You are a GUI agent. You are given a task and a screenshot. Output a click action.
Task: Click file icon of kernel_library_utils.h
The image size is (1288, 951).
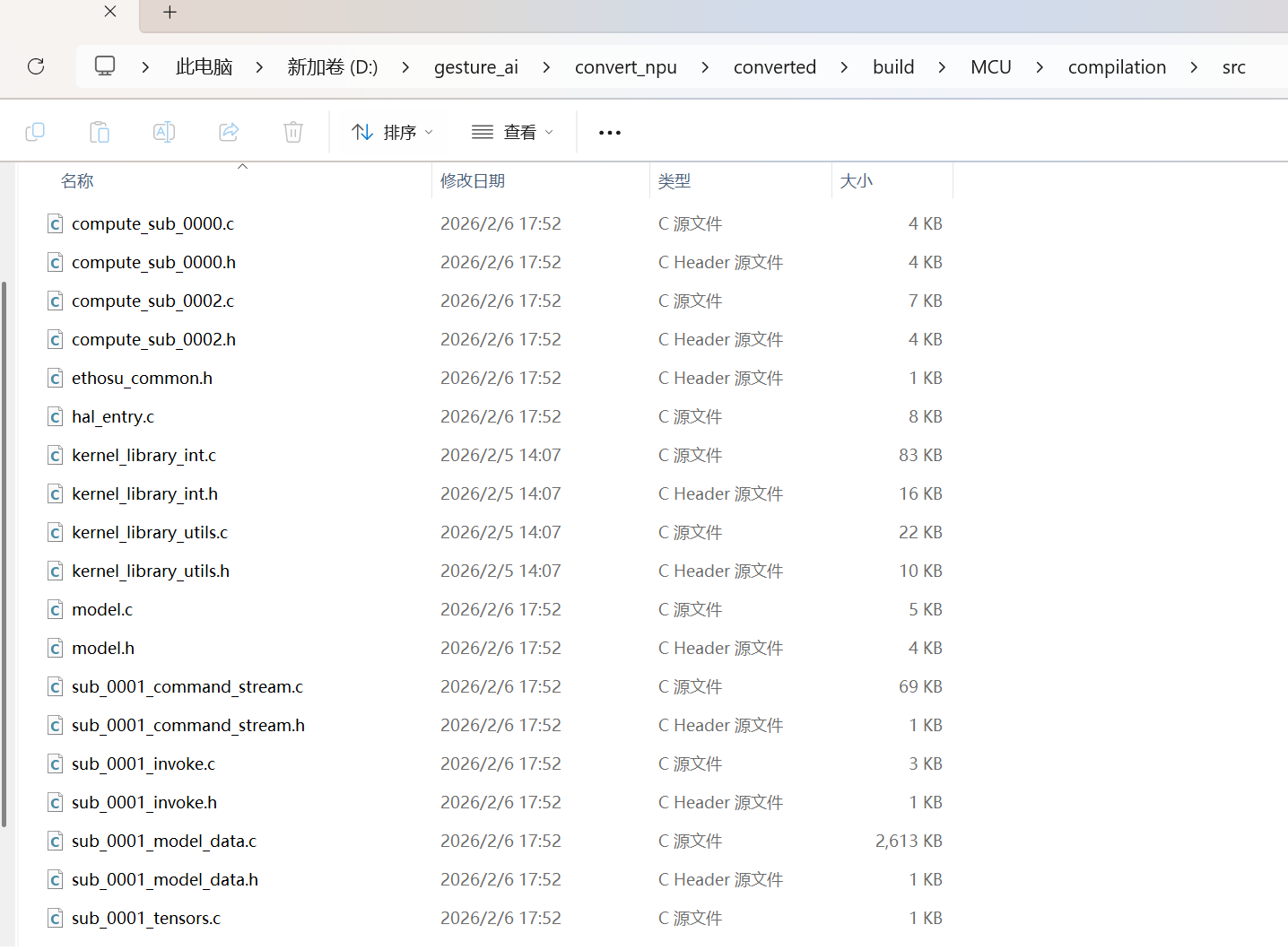coord(56,571)
